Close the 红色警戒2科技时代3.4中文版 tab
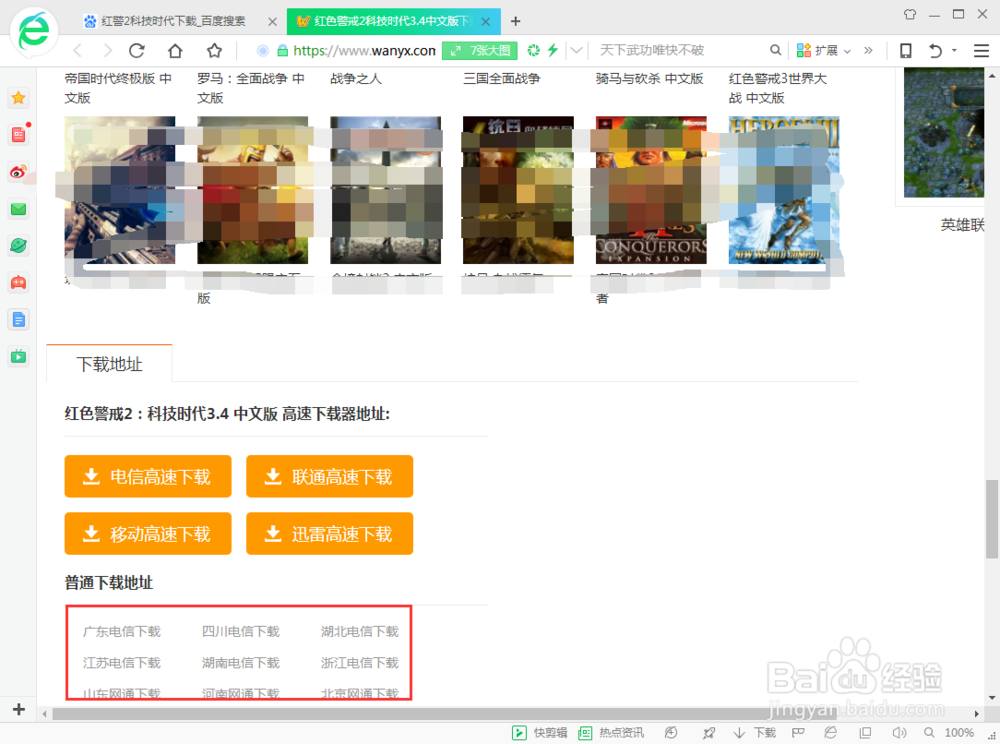The width and height of the screenshot is (1000, 744). [x=485, y=22]
